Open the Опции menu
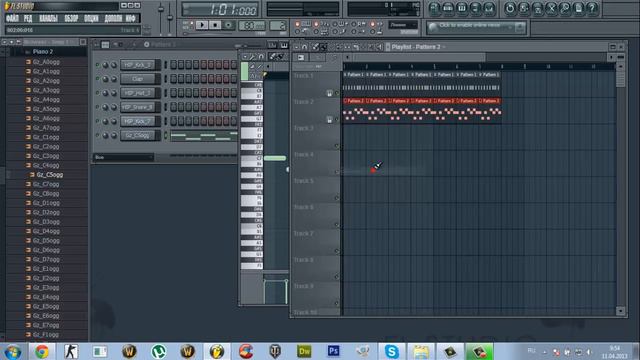Viewport: 640px width, 360px height. [91, 18]
